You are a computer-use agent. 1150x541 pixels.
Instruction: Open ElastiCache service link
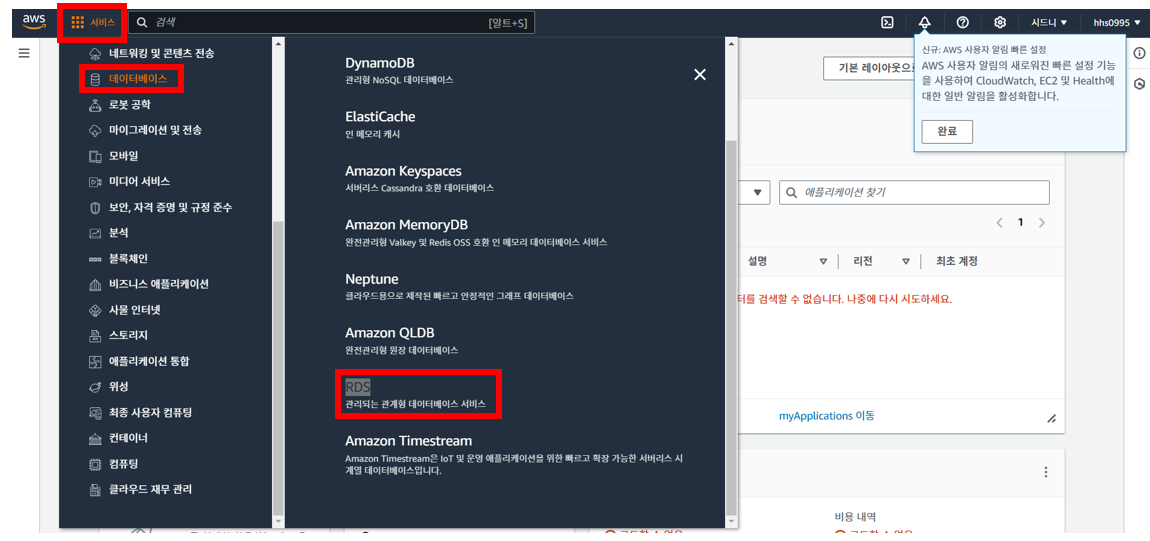click(381, 117)
